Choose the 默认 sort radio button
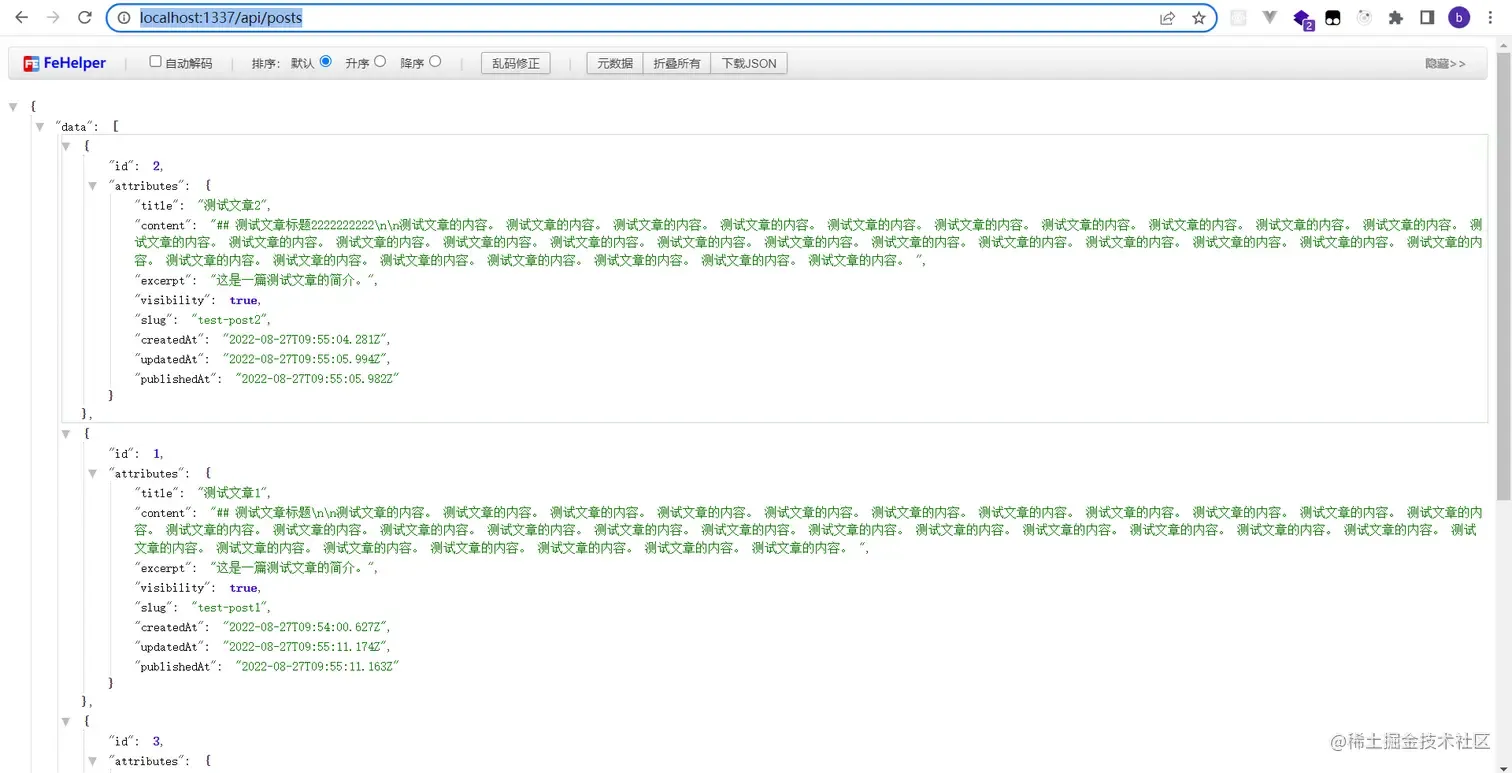The image size is (1512, 773). point(325,62)
